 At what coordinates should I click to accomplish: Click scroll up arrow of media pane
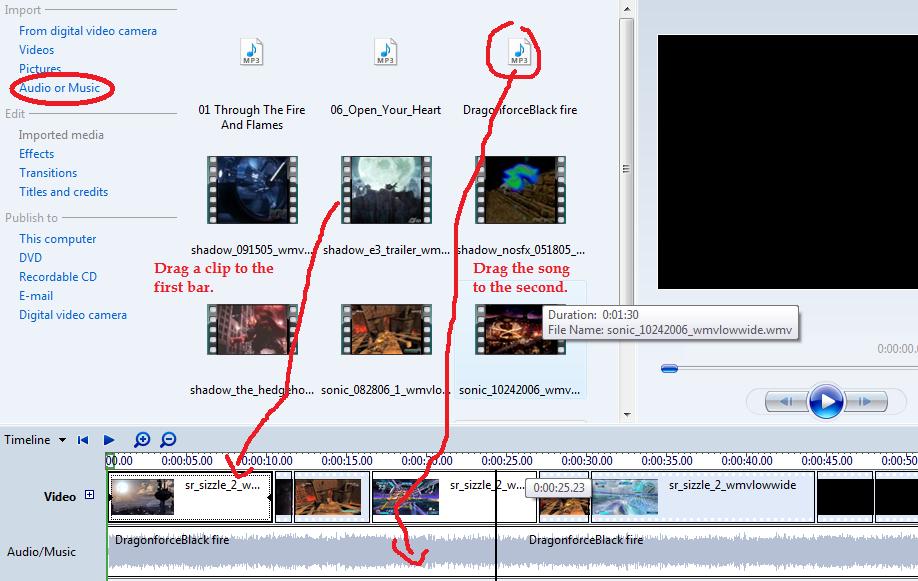click(x=626, y=9)
